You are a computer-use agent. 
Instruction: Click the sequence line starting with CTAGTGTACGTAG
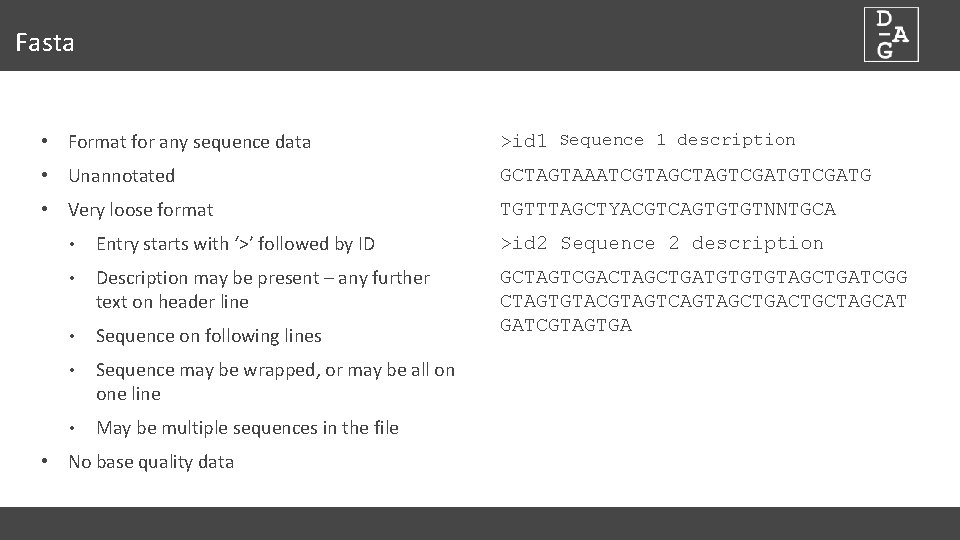point(703,301)
